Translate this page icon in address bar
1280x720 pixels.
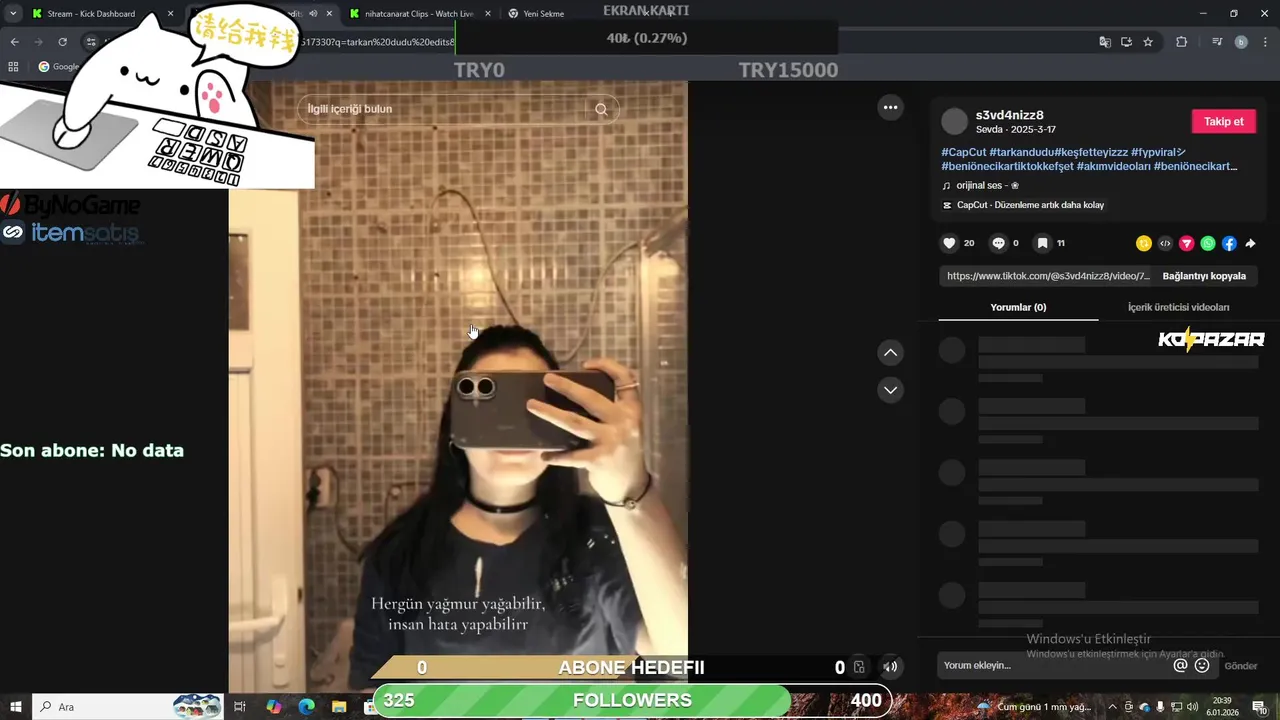coord(1105,42)
